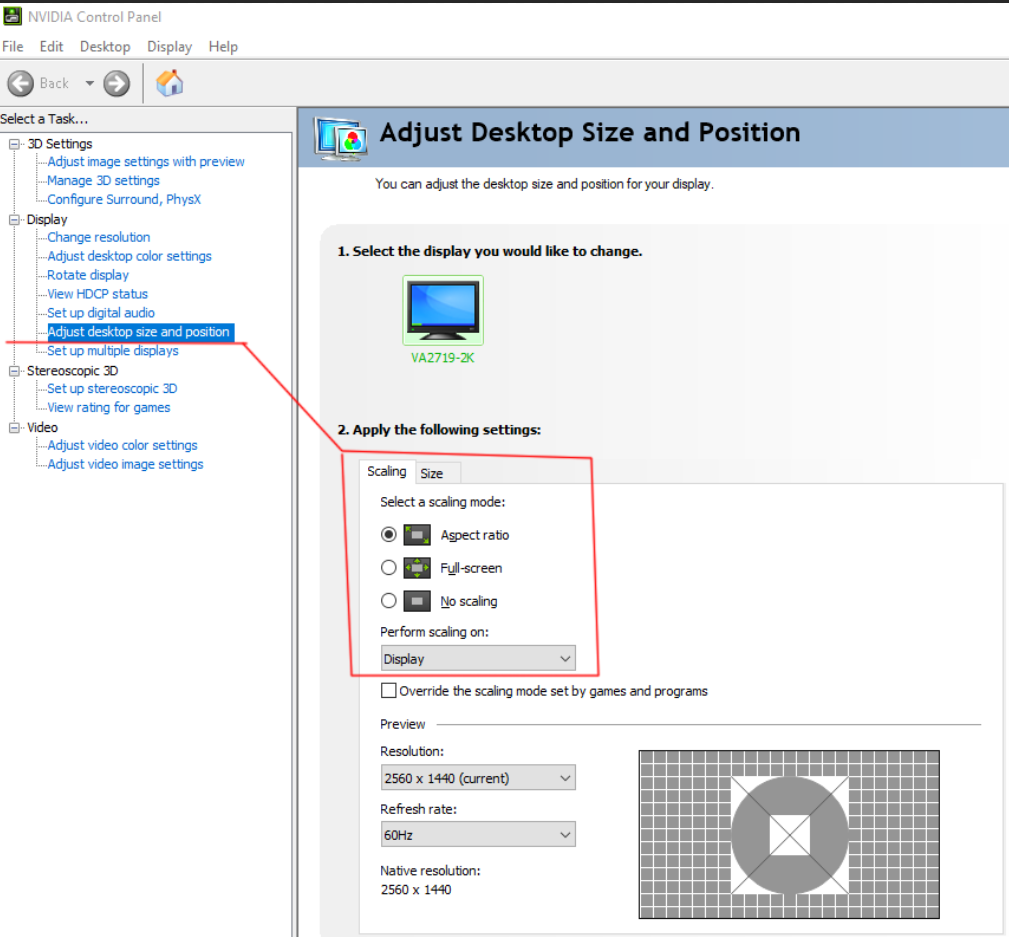1009x937 pixels.
Task: Select the Full-screen radio button
Action: 389,567
